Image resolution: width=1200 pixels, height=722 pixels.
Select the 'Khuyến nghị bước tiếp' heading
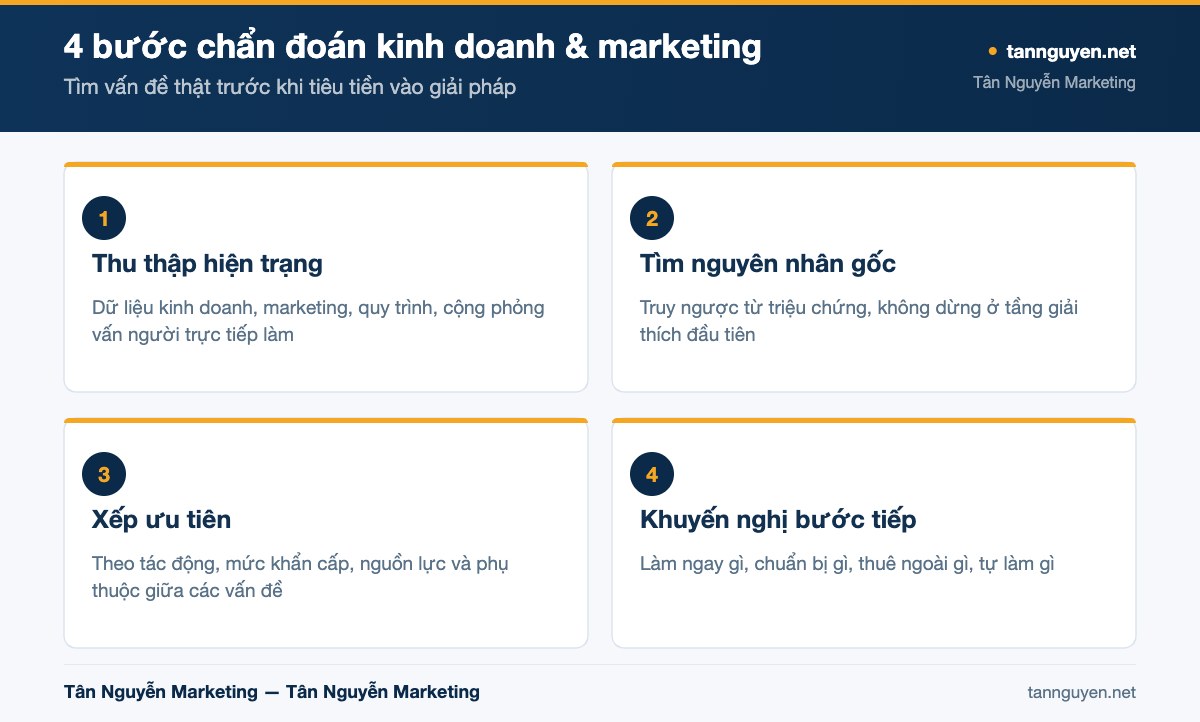click(x=778, y=520)
